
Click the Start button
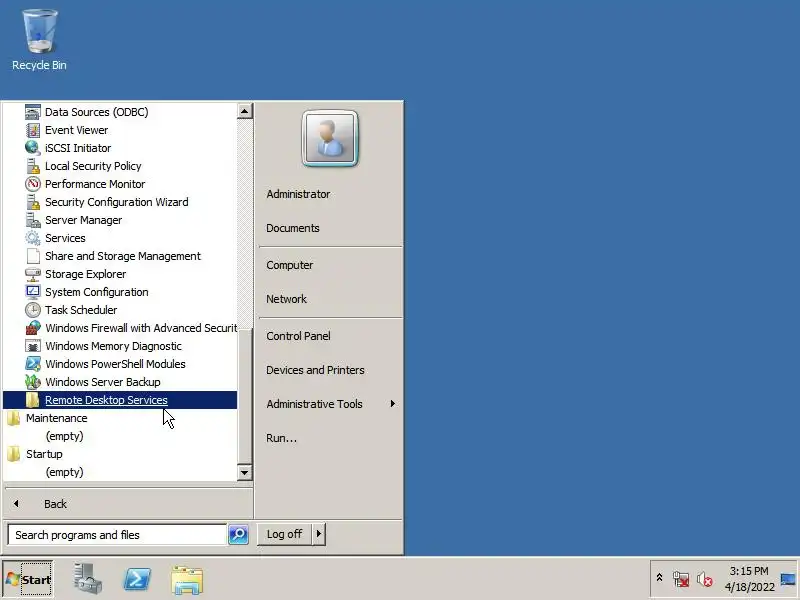[x=28, y=579]
